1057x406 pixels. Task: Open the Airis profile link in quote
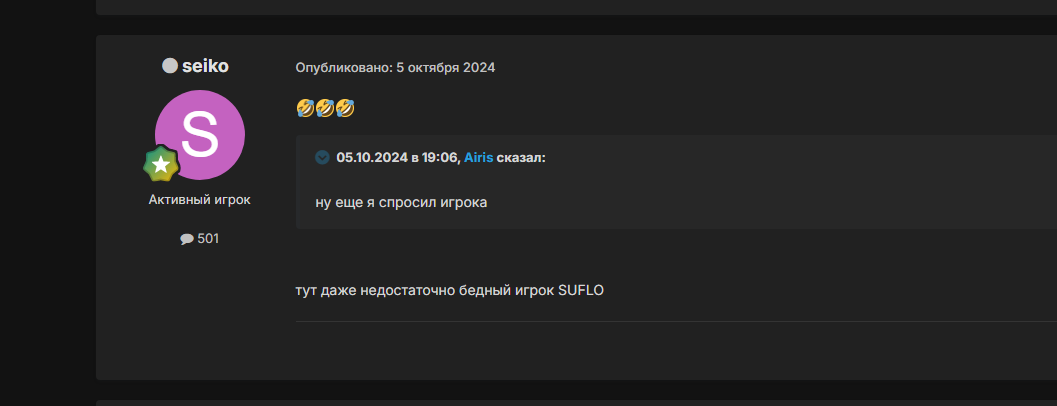pyautogui.click(x=479, y=158)
